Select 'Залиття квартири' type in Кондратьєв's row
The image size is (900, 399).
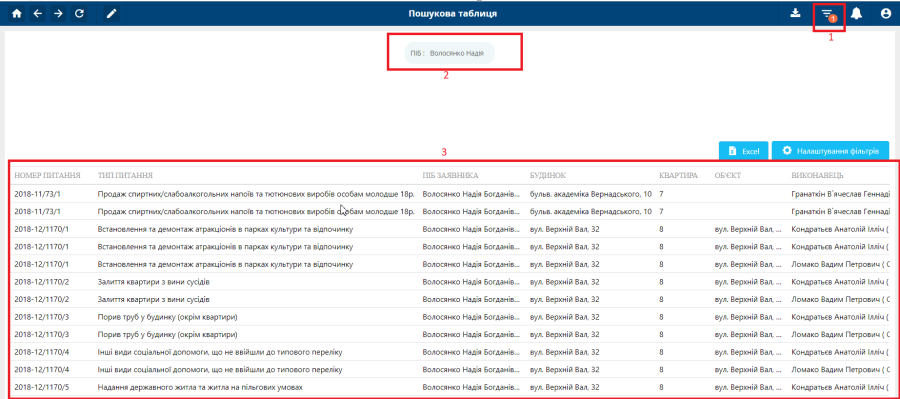153,282
